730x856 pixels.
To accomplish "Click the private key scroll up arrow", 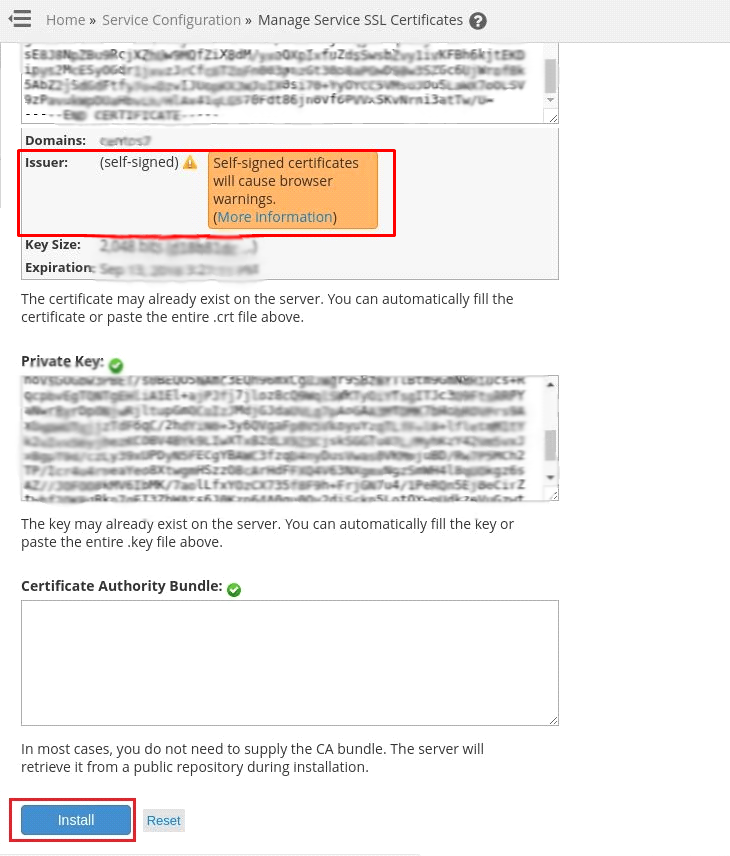I will (x=550, y=385).
